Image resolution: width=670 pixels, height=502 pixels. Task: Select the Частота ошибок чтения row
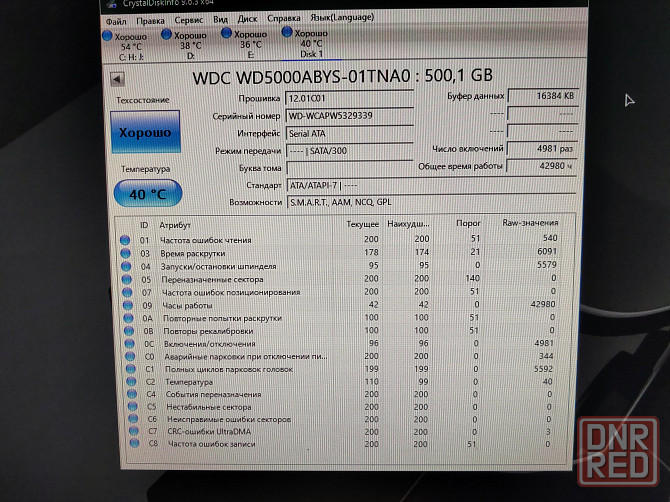point(339,239)
